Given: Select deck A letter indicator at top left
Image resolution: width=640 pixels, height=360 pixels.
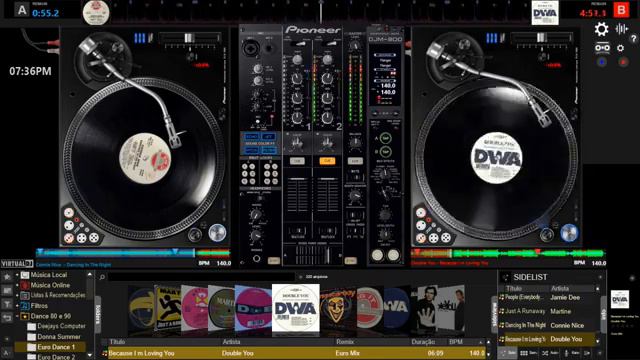Looking at the screenshot, I should [22, 10].
